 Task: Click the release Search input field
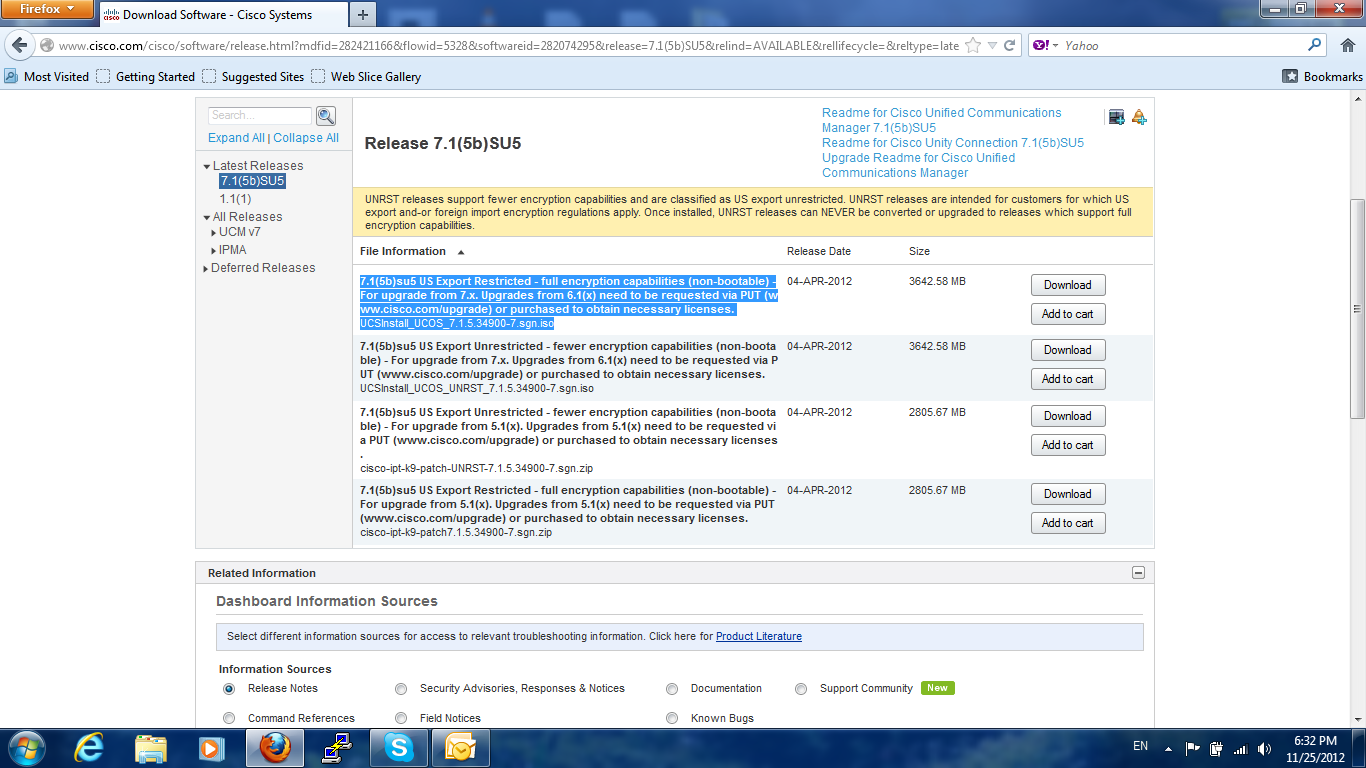tap(260, 116)
